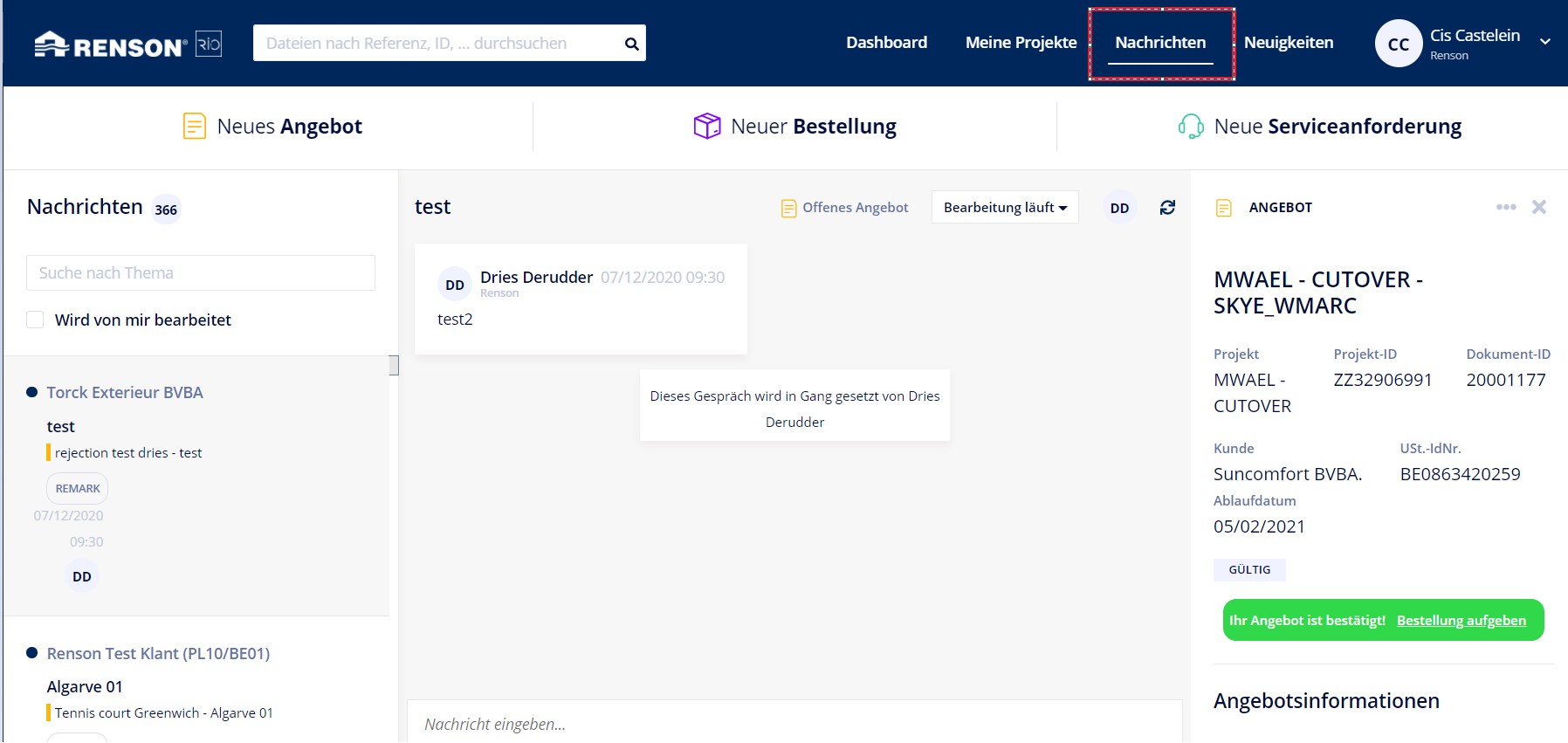This screenshot has height=743, width=1568.
Task: Close the Angebot details panel
Action: [x=1538, y=207]
